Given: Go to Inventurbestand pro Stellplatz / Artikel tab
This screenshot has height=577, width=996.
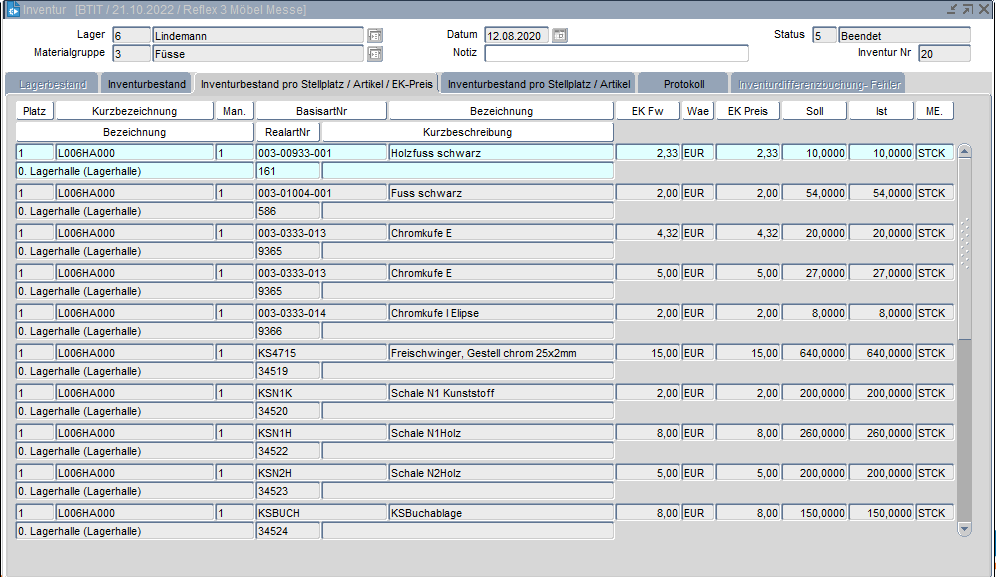Looking at the screenshot, I should 538,84.
